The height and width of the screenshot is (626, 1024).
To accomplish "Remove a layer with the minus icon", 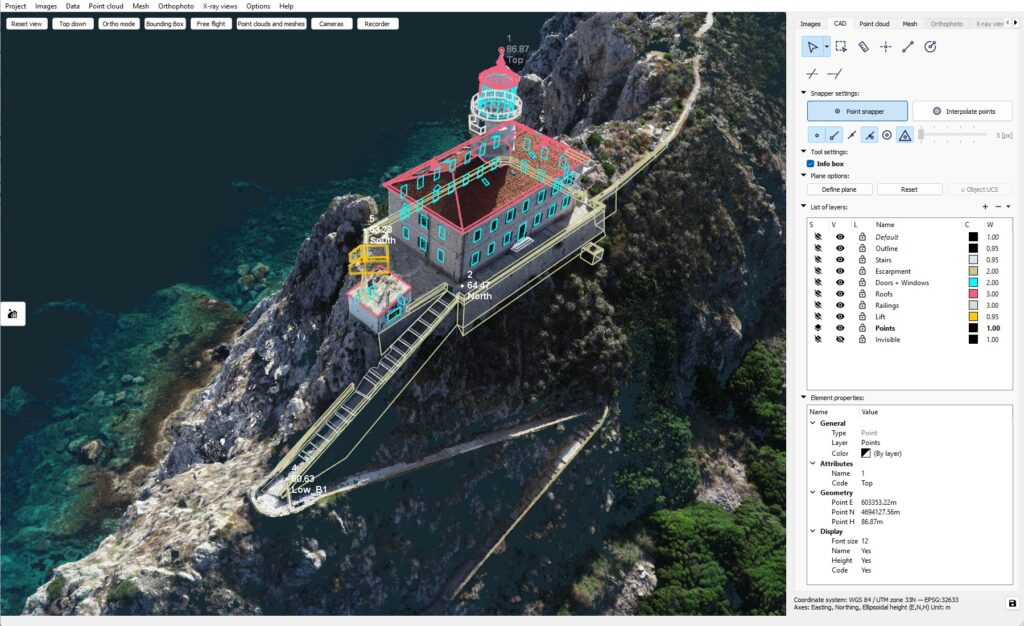I will pyautogui.click(x=998, y=207).
